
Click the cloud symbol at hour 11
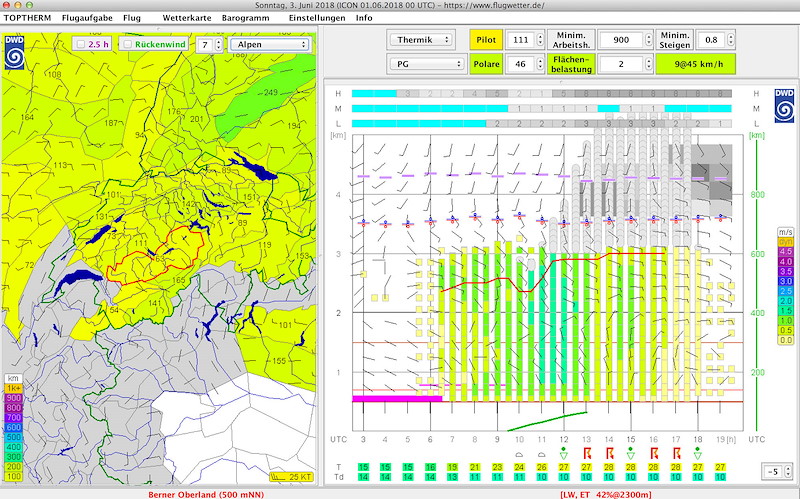pos(542,454)
